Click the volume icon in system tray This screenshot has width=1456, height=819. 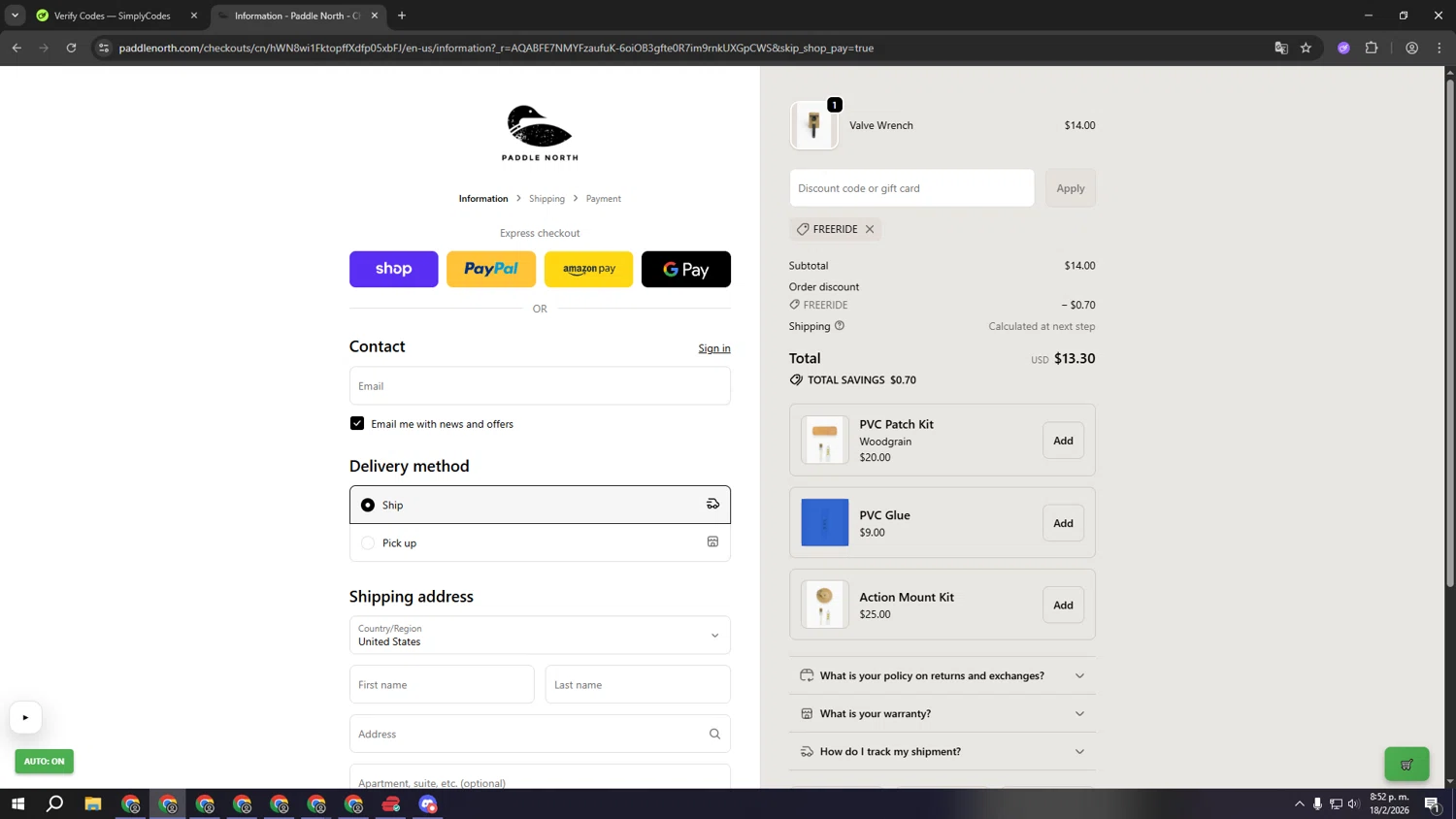(x=1354, y=803)
